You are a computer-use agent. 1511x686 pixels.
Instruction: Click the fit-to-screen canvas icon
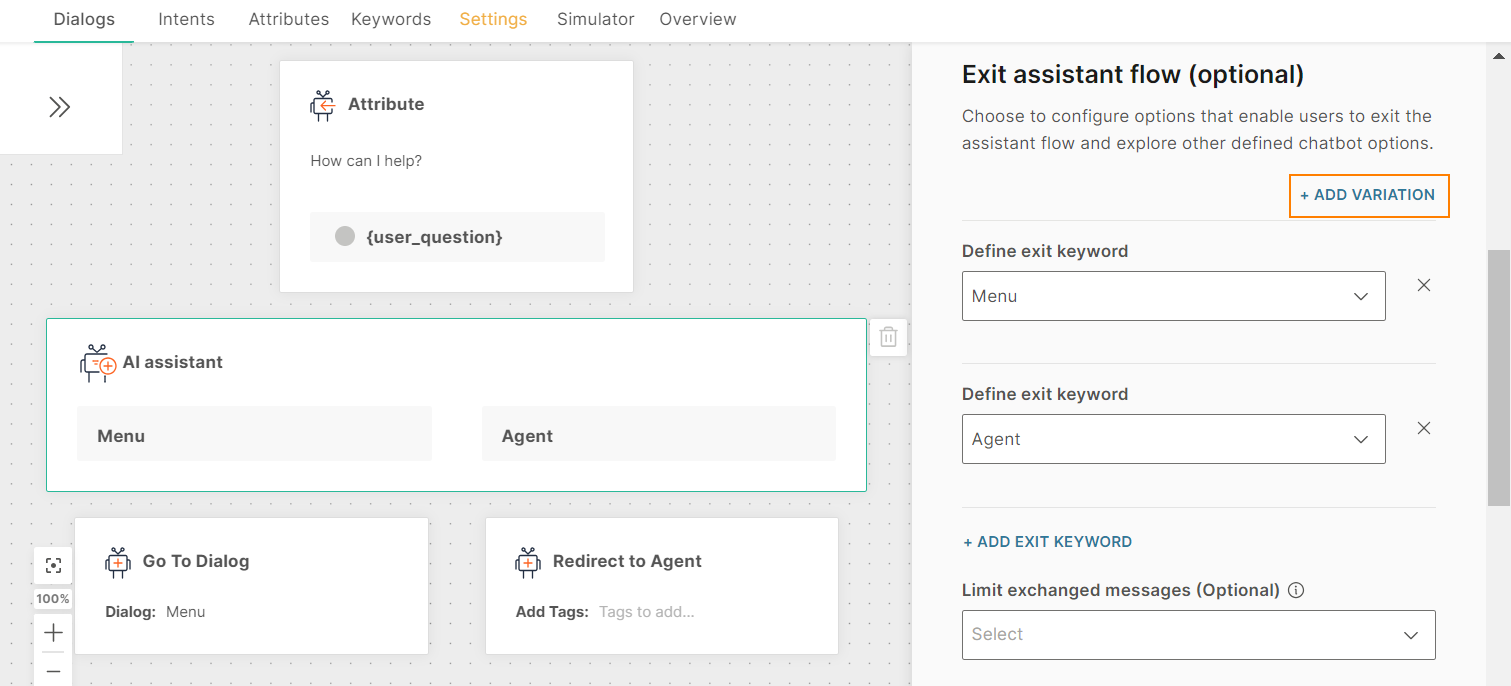(54, 566)
